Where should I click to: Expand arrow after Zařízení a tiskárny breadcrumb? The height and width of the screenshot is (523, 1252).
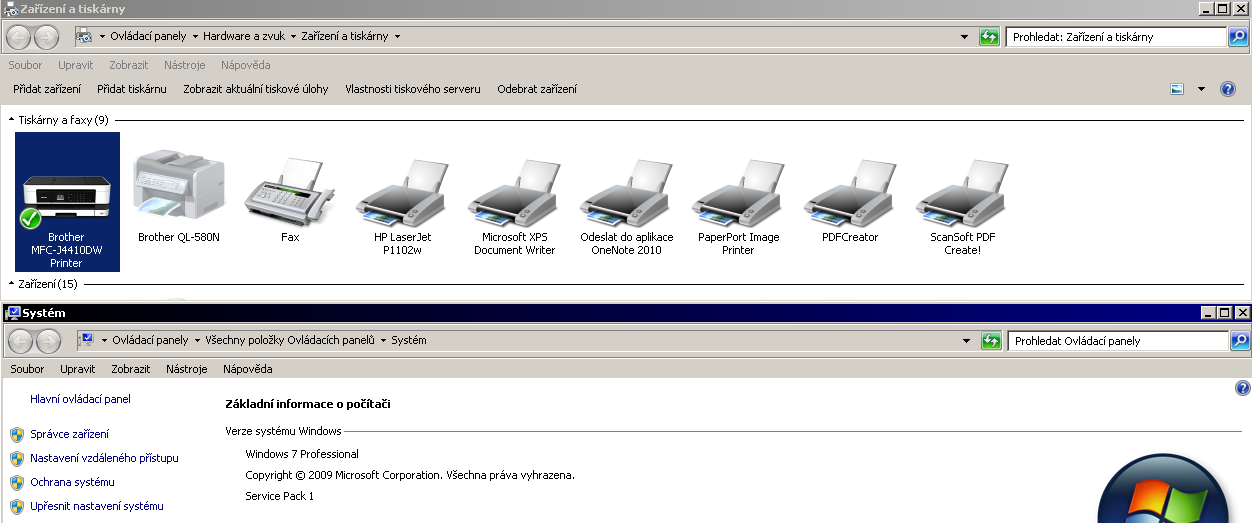[x=397, y=37]
